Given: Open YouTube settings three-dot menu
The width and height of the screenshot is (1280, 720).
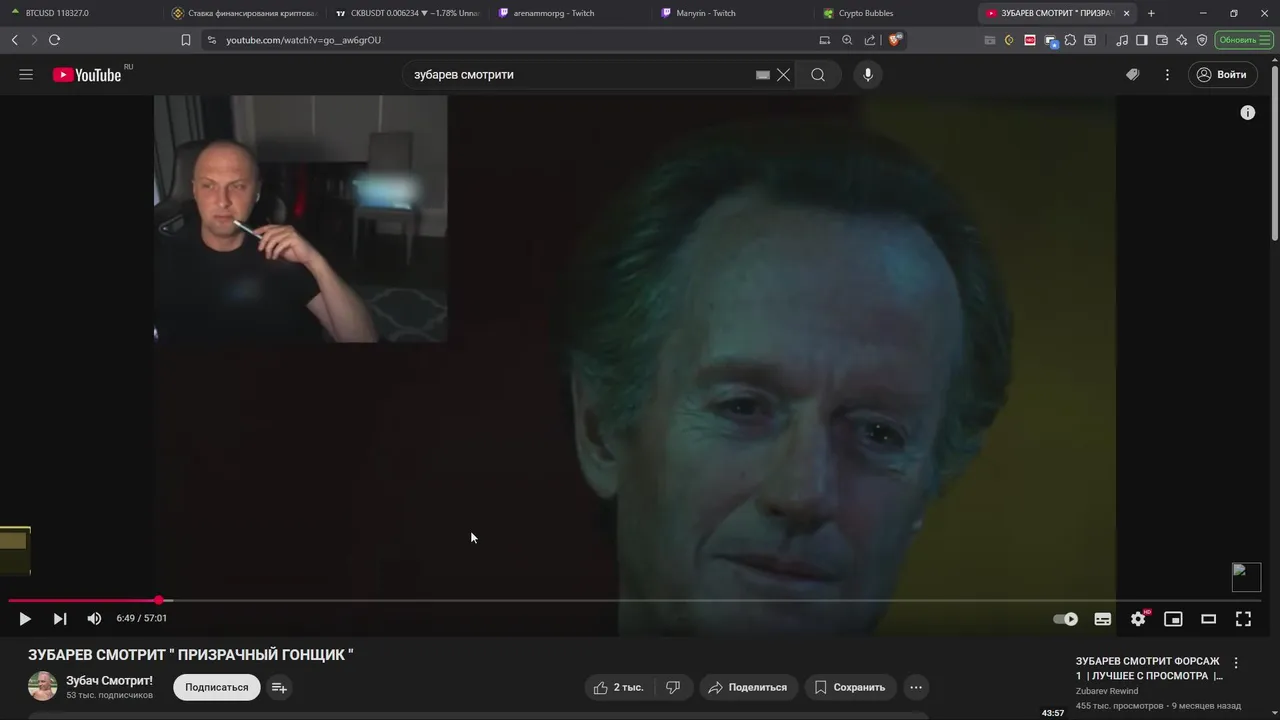Looking at the screenshot, I should pyautogui.click(x=1167, y=75).
